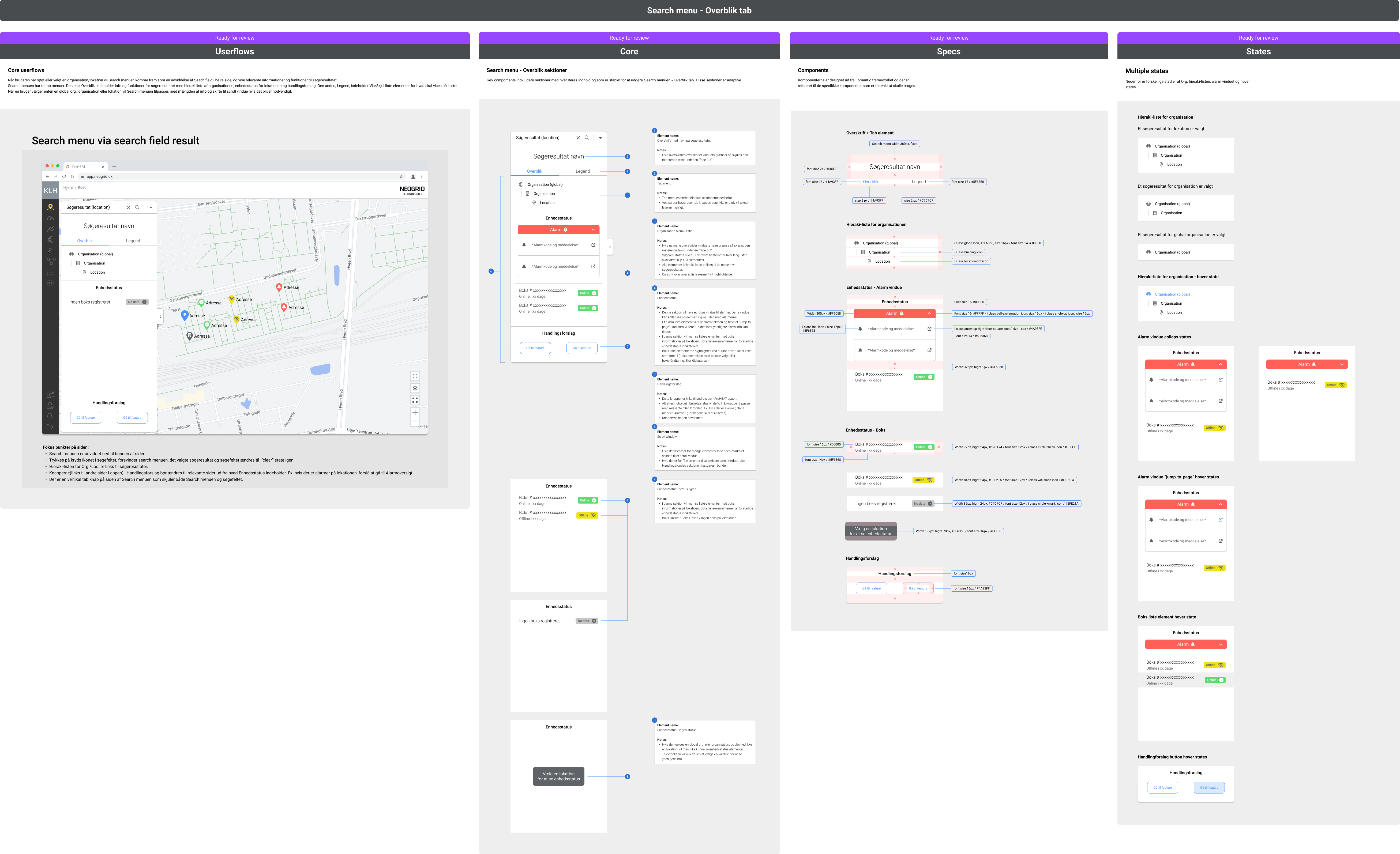Switch to Legend tab in browser mockup

(133, 241)
